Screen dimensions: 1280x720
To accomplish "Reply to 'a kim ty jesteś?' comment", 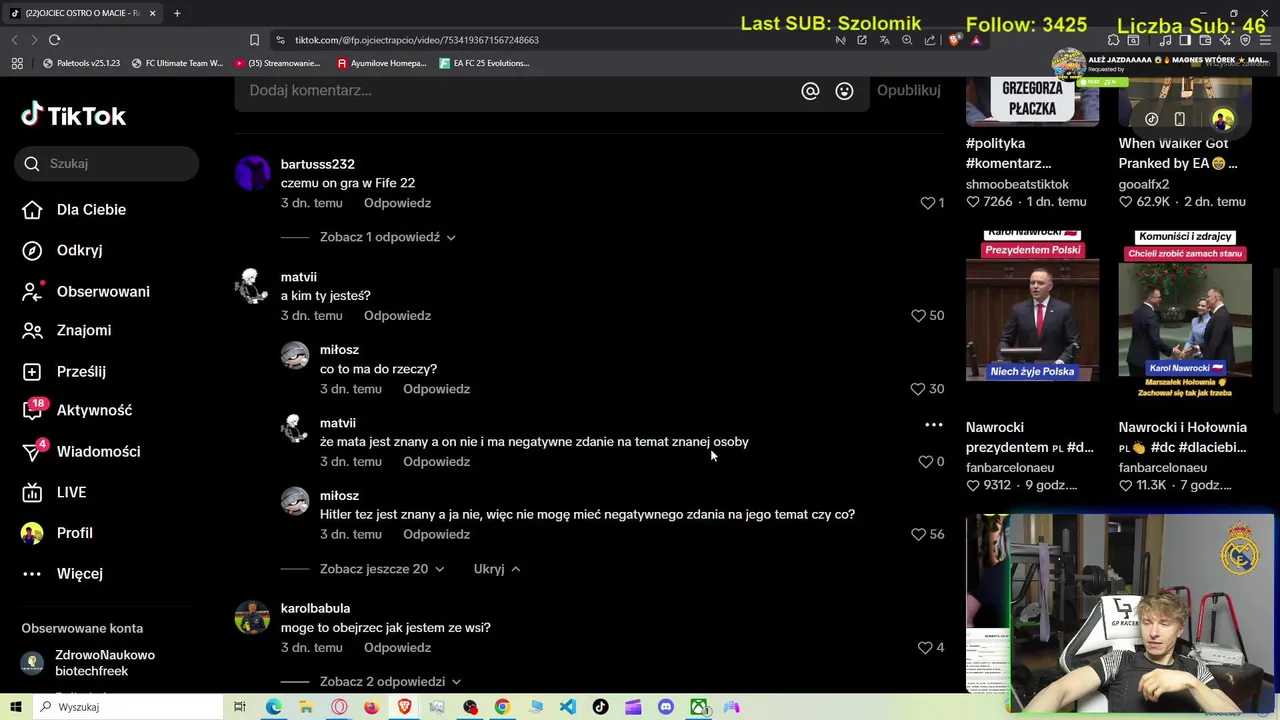I will point(397,315).
